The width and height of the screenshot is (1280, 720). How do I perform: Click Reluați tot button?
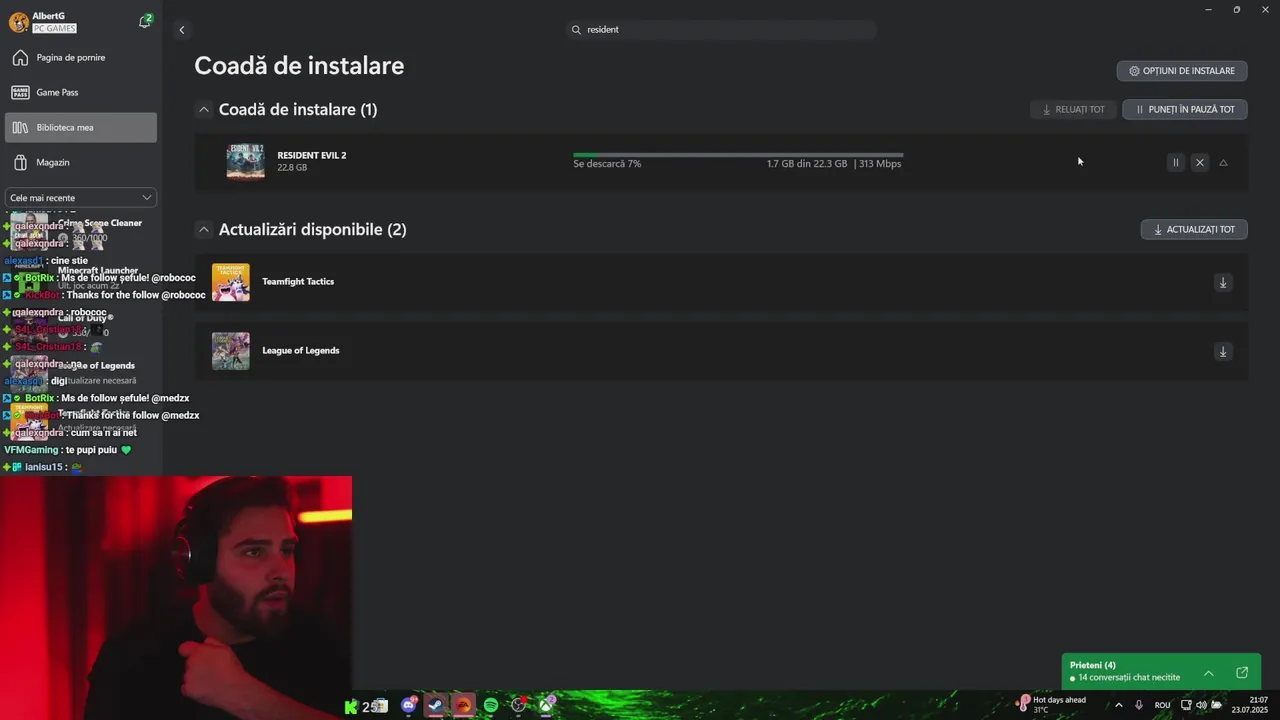1073,110
